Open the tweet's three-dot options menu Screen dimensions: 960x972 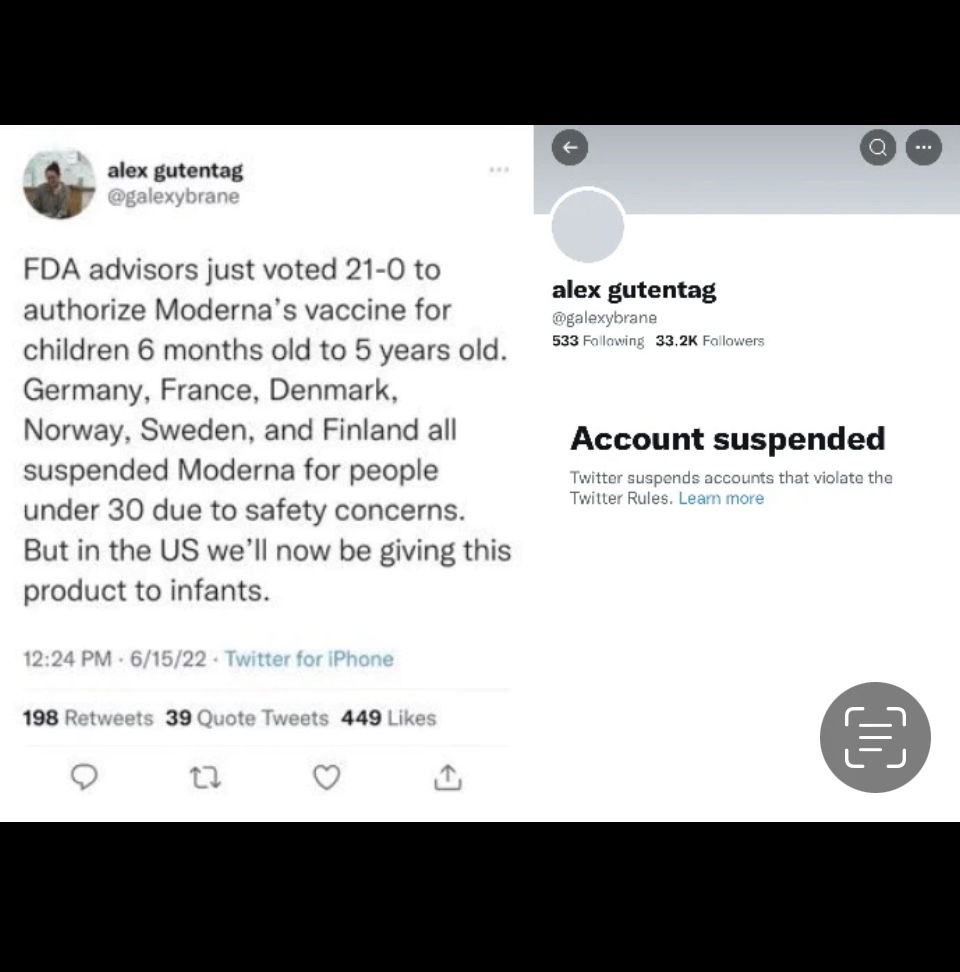click(499, 170)
